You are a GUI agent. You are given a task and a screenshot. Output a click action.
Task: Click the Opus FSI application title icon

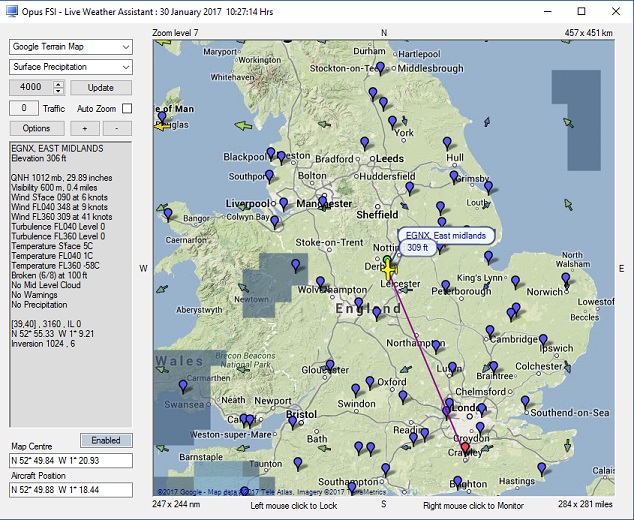pos(12,11)
